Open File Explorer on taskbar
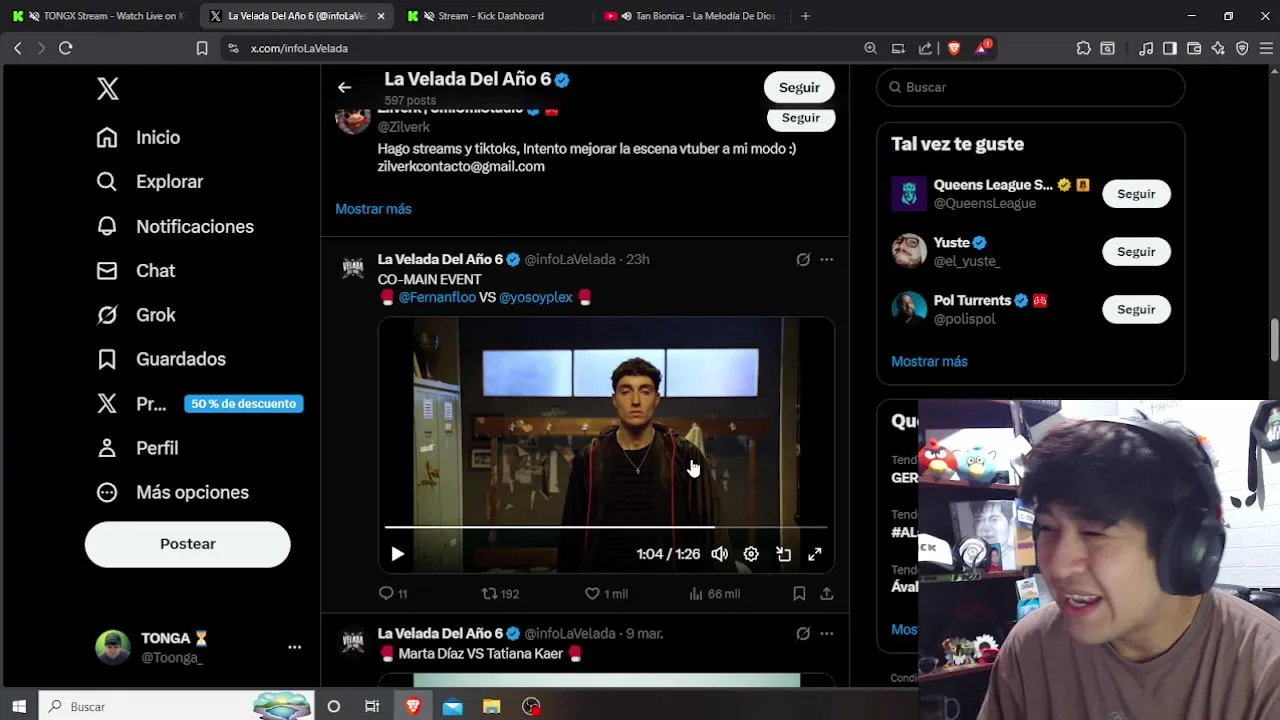The height and width of the screenshot is (720, 1280). pos(491,707)
